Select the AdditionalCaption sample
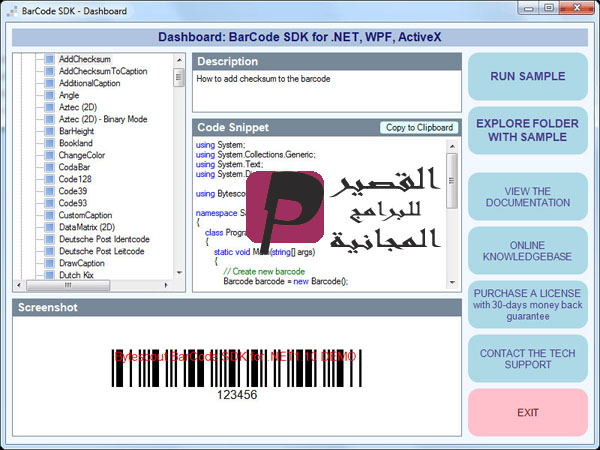This screenshot has height=450, width=600. point(89,83)
